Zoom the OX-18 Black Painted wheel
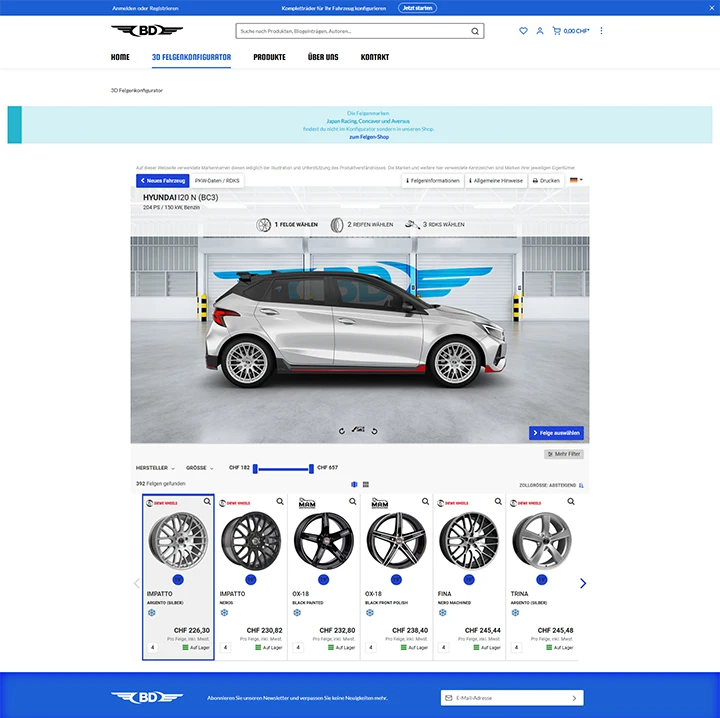The width and height of the screenshot is (720, 718). pyautogui.click(x=353, y=501)
